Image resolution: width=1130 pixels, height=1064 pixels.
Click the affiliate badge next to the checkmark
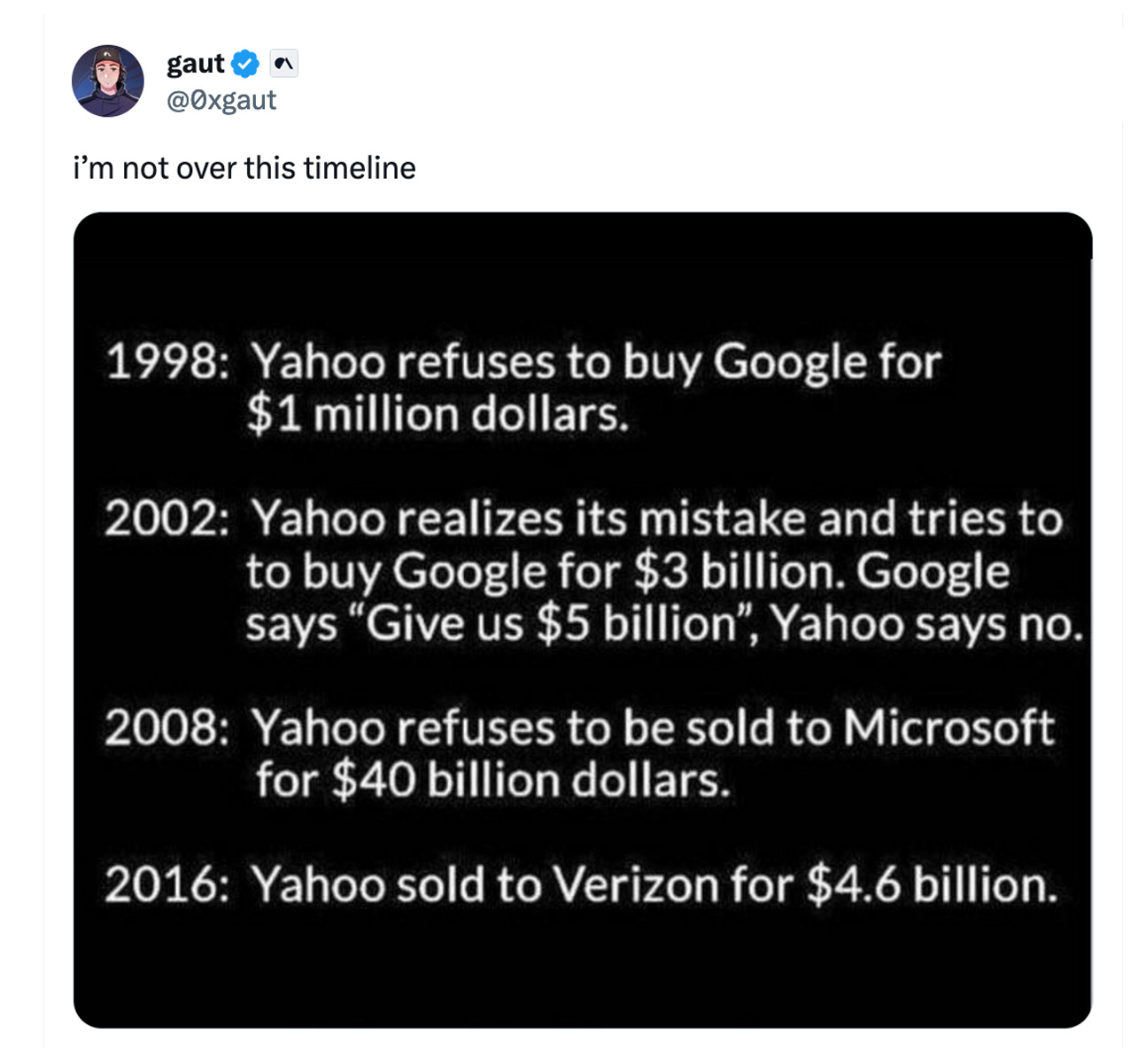point(282,63)
